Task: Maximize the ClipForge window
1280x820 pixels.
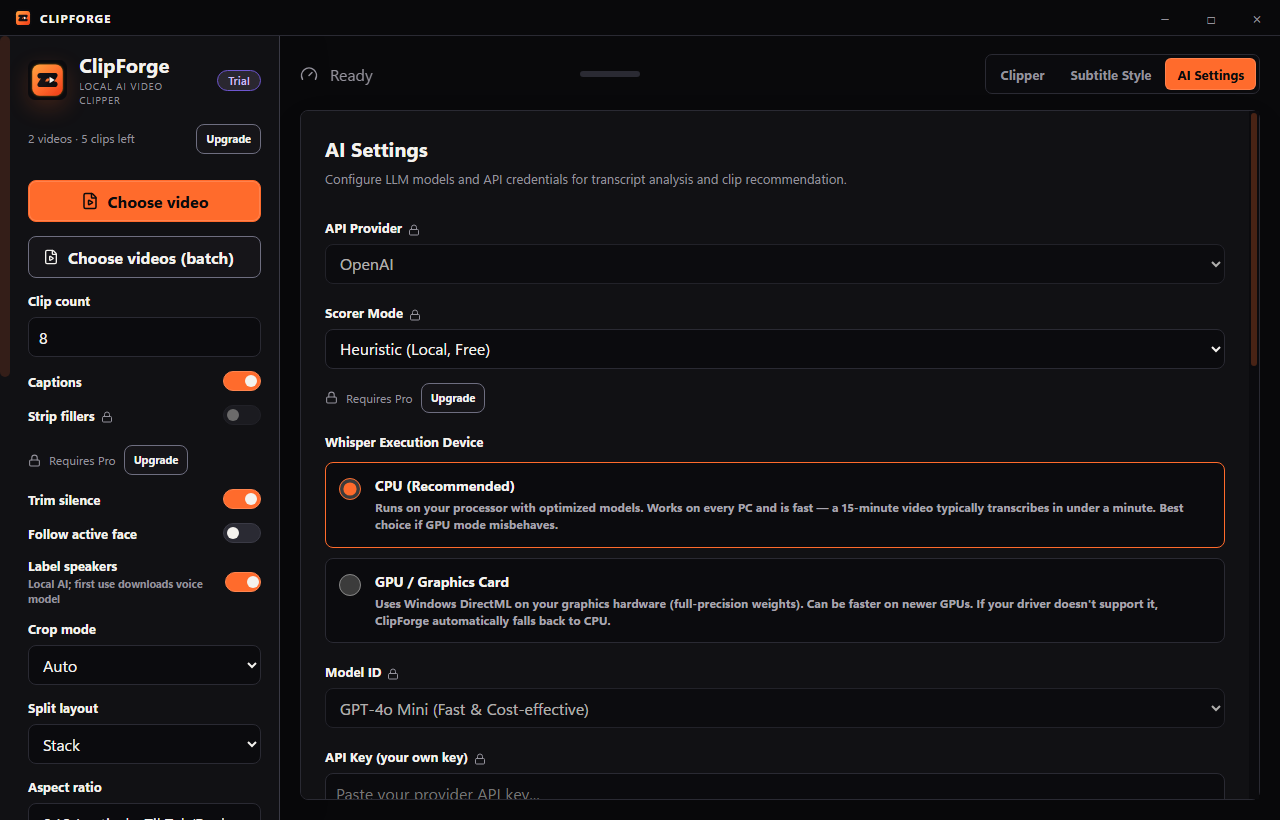Action: pos(1211,19)
